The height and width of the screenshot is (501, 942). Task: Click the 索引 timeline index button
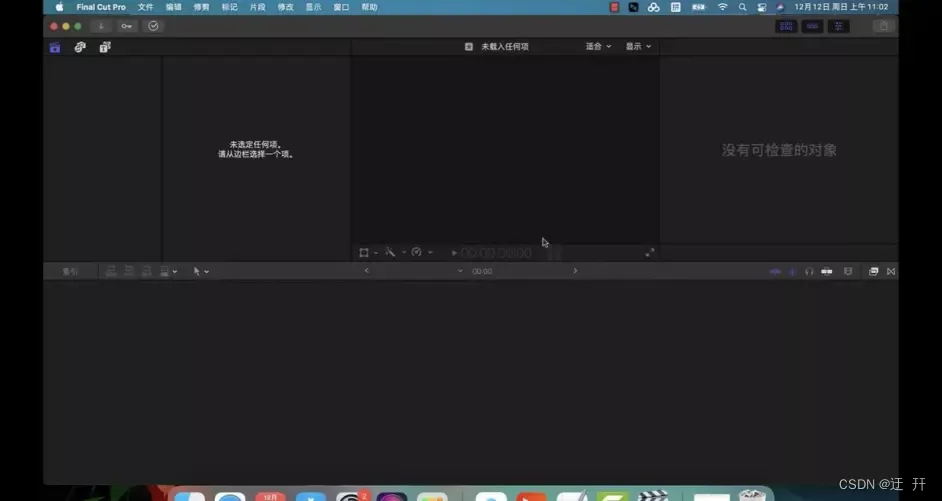(70, 271)
